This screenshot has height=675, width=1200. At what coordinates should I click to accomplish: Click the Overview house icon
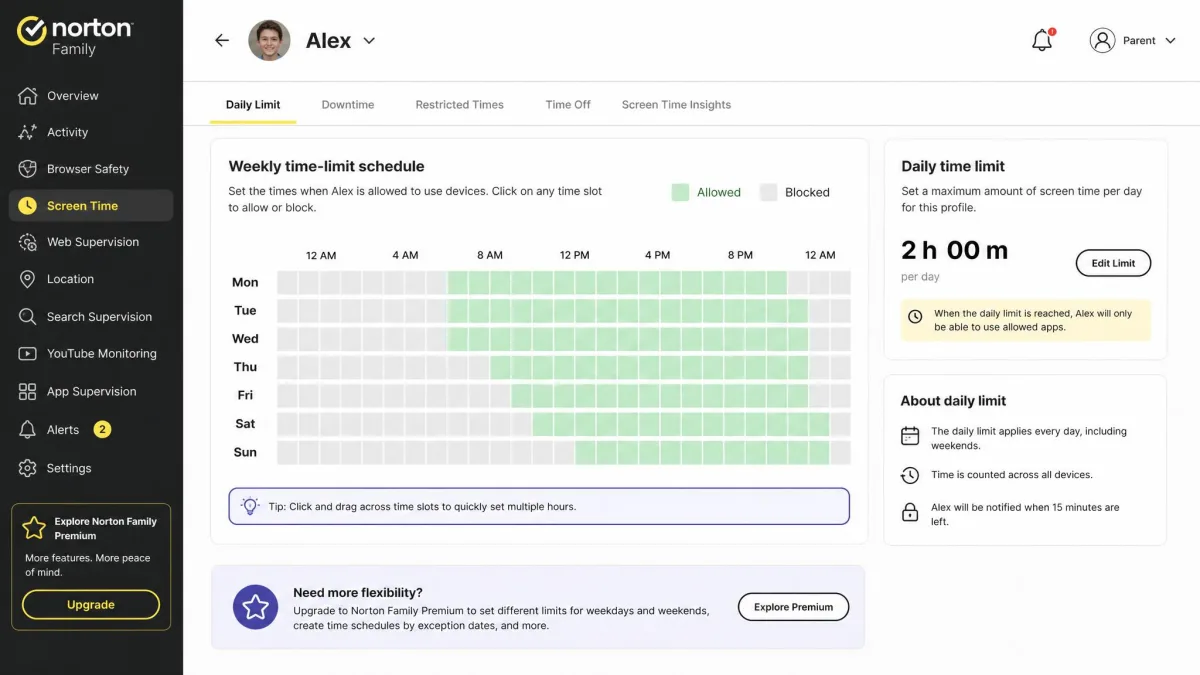point(28,96)
